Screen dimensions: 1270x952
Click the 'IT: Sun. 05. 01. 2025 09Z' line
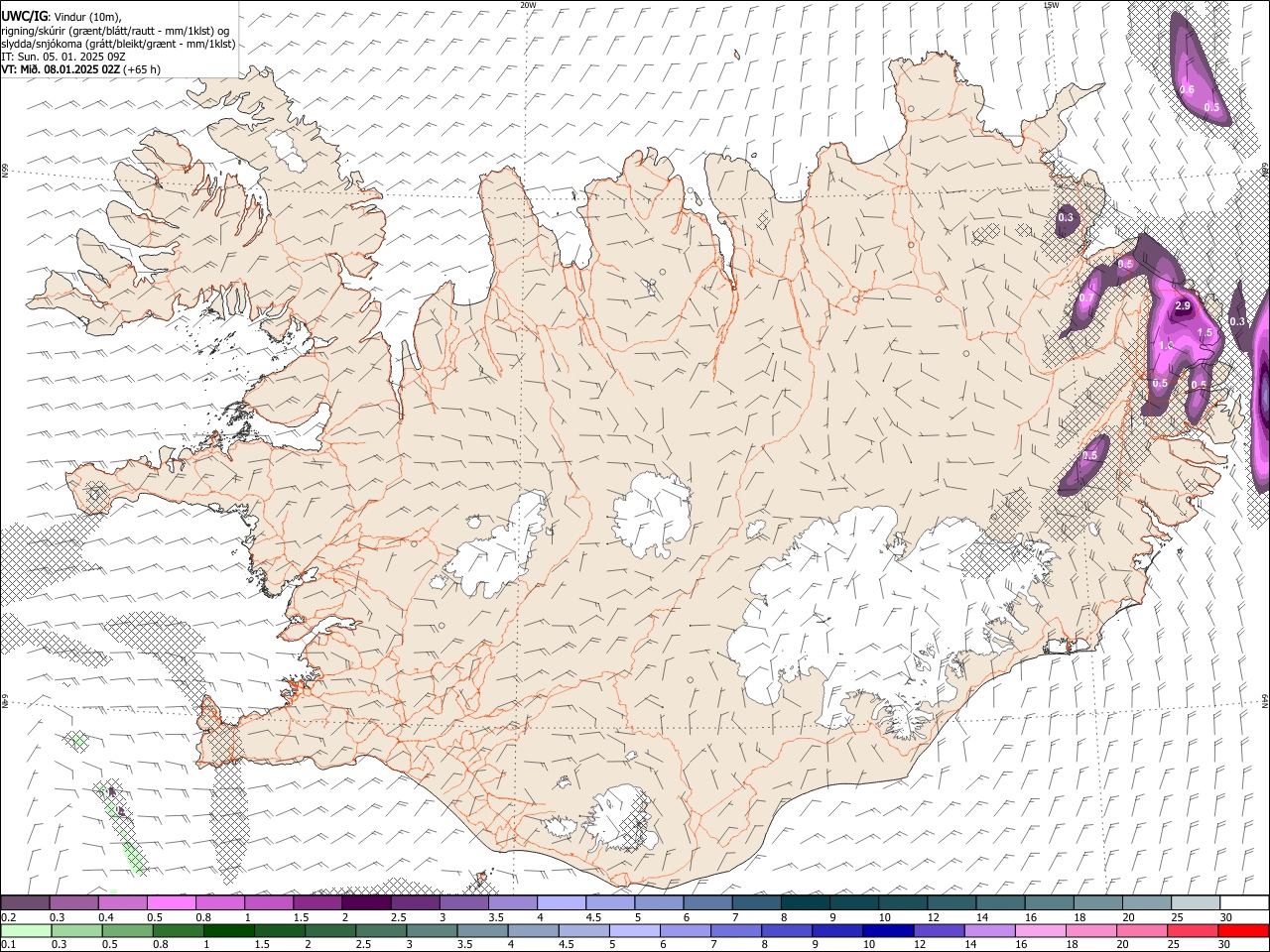pos(63,57)
